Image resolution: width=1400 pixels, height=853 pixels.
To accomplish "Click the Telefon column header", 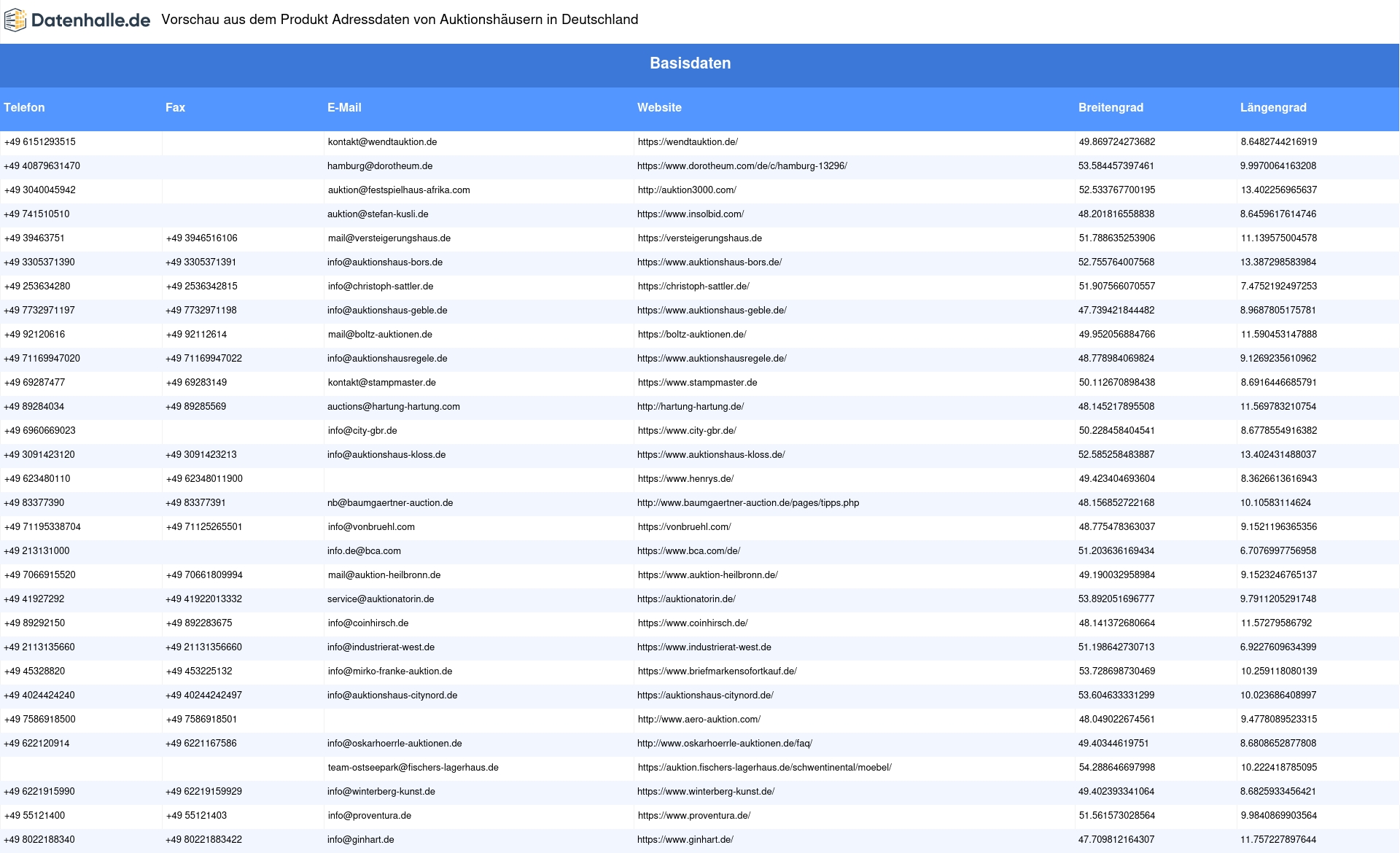I will (24, 107).
